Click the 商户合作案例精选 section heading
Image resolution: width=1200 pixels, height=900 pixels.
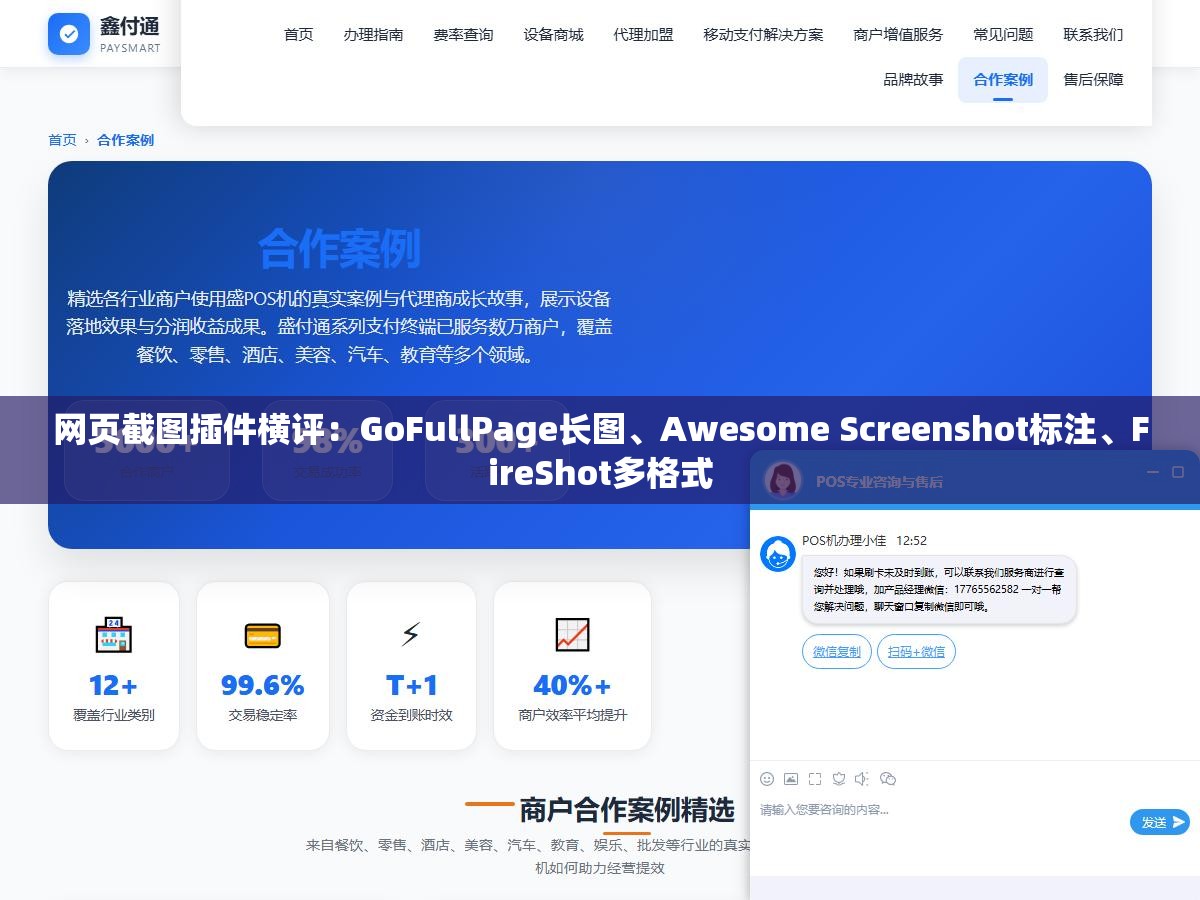[626, 809]
